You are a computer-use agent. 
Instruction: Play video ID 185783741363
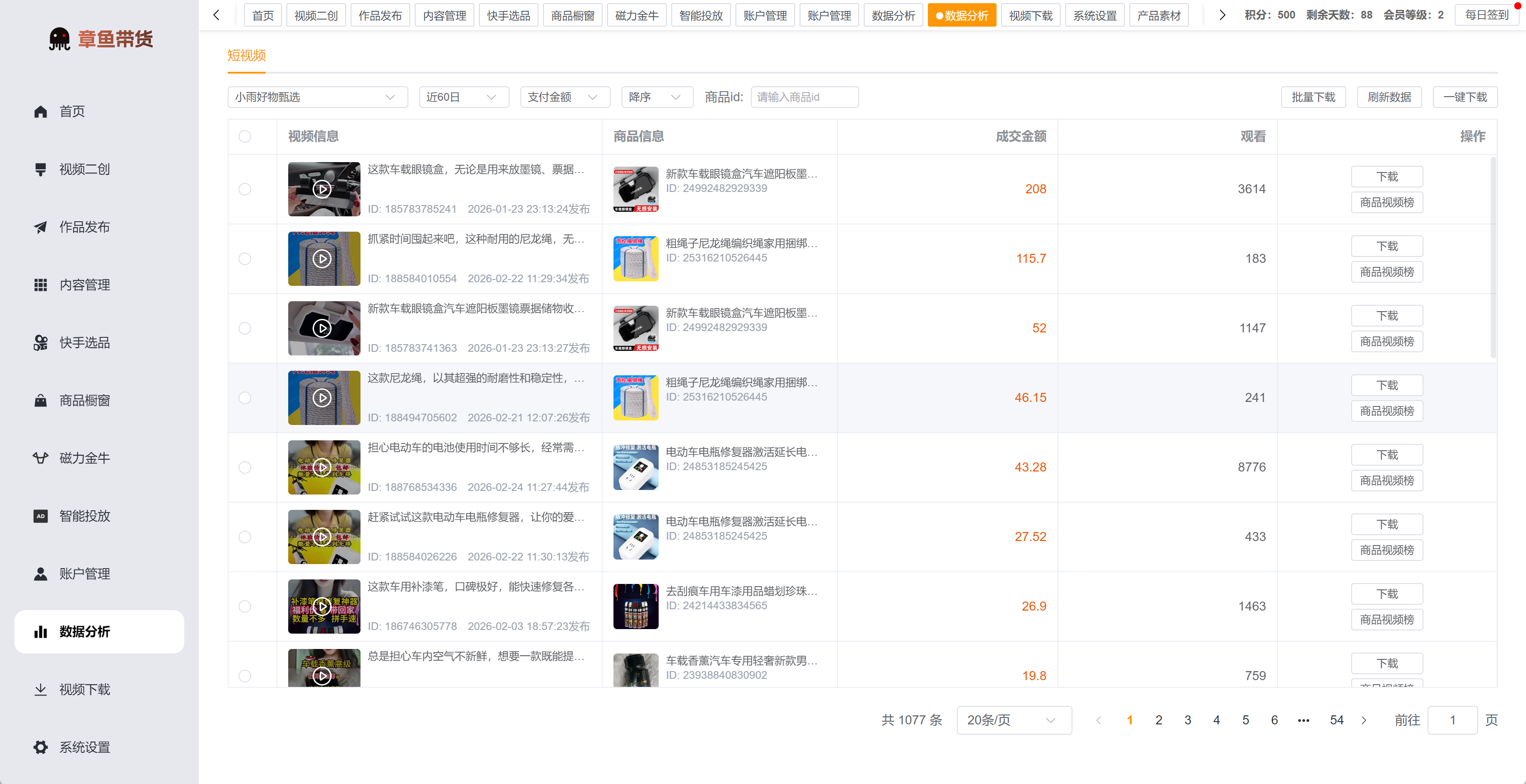pyautogui.click(x=322, y=328)
